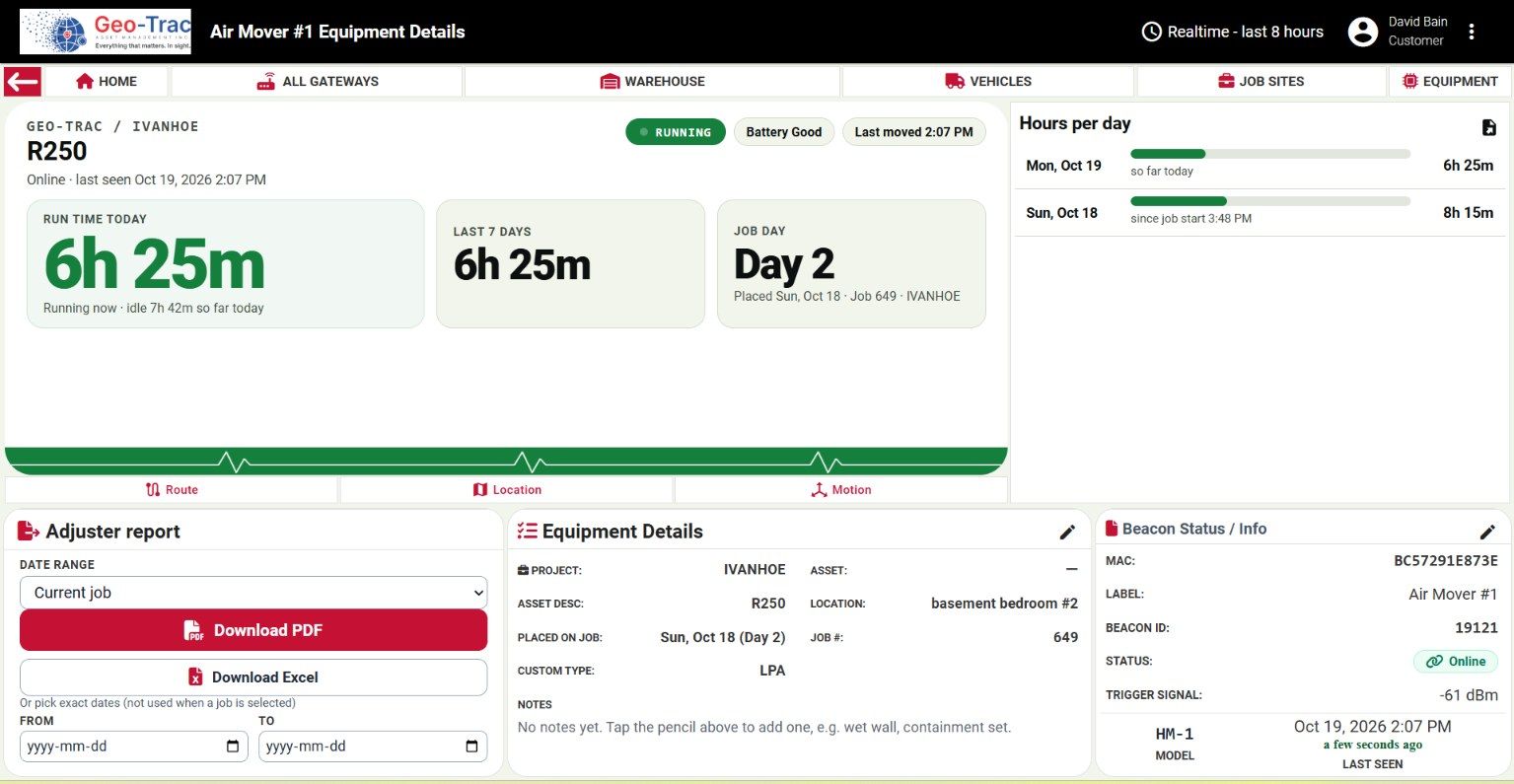Click the TO date input field
The width and height of the screenshot is (1514, 784).
coord(373,747)
